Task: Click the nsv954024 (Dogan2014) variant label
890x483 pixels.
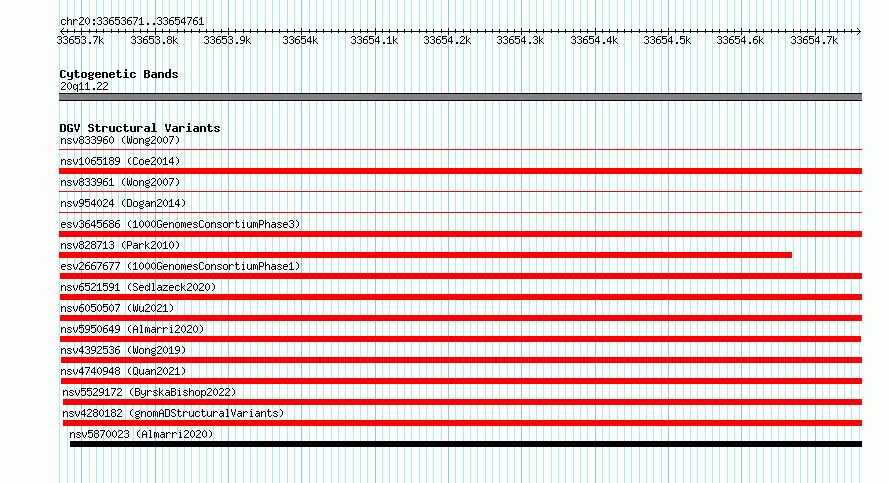Action: (123, 203)
